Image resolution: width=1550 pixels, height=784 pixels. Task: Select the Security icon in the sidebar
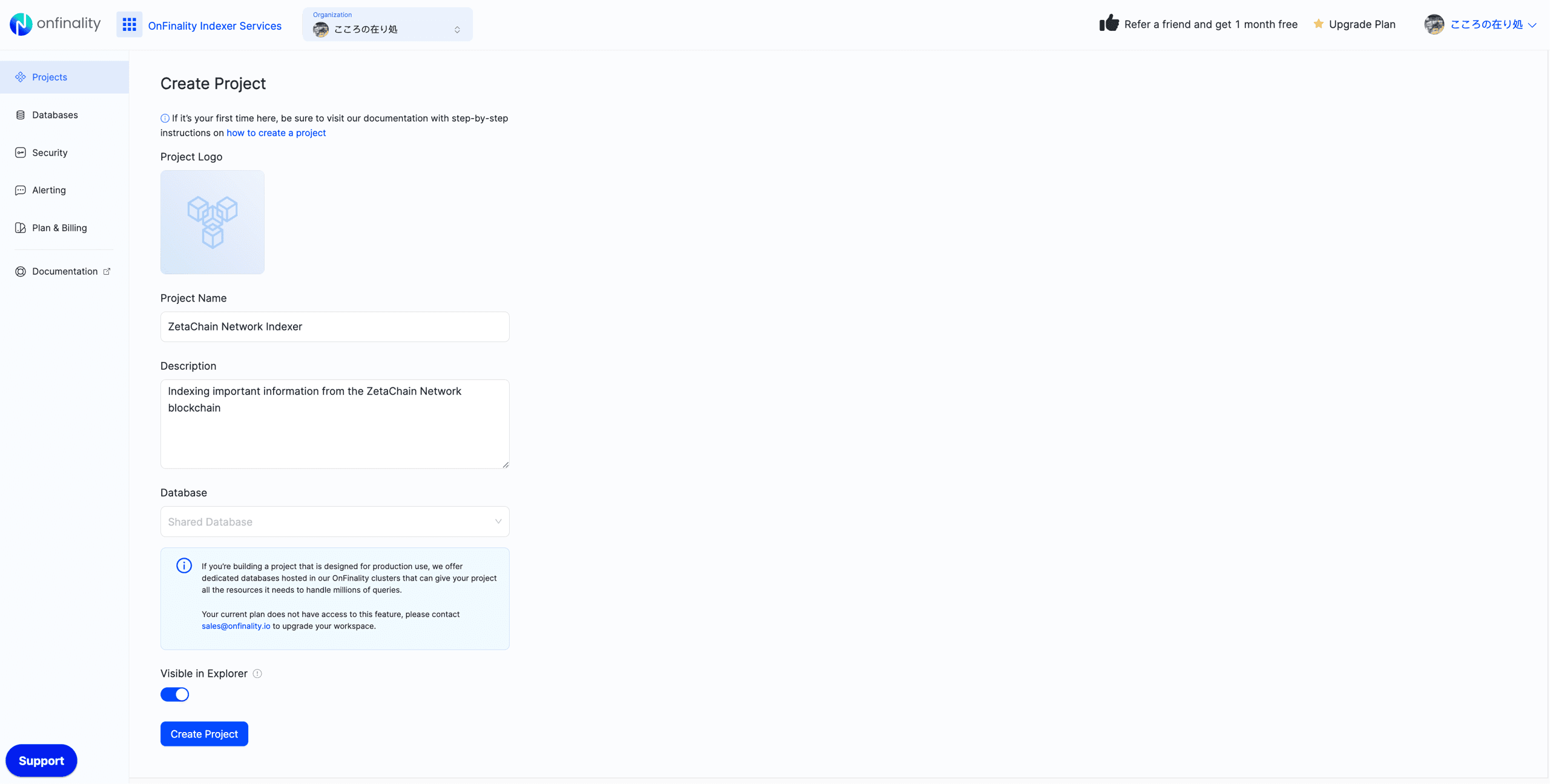click(x=21, y=152)
